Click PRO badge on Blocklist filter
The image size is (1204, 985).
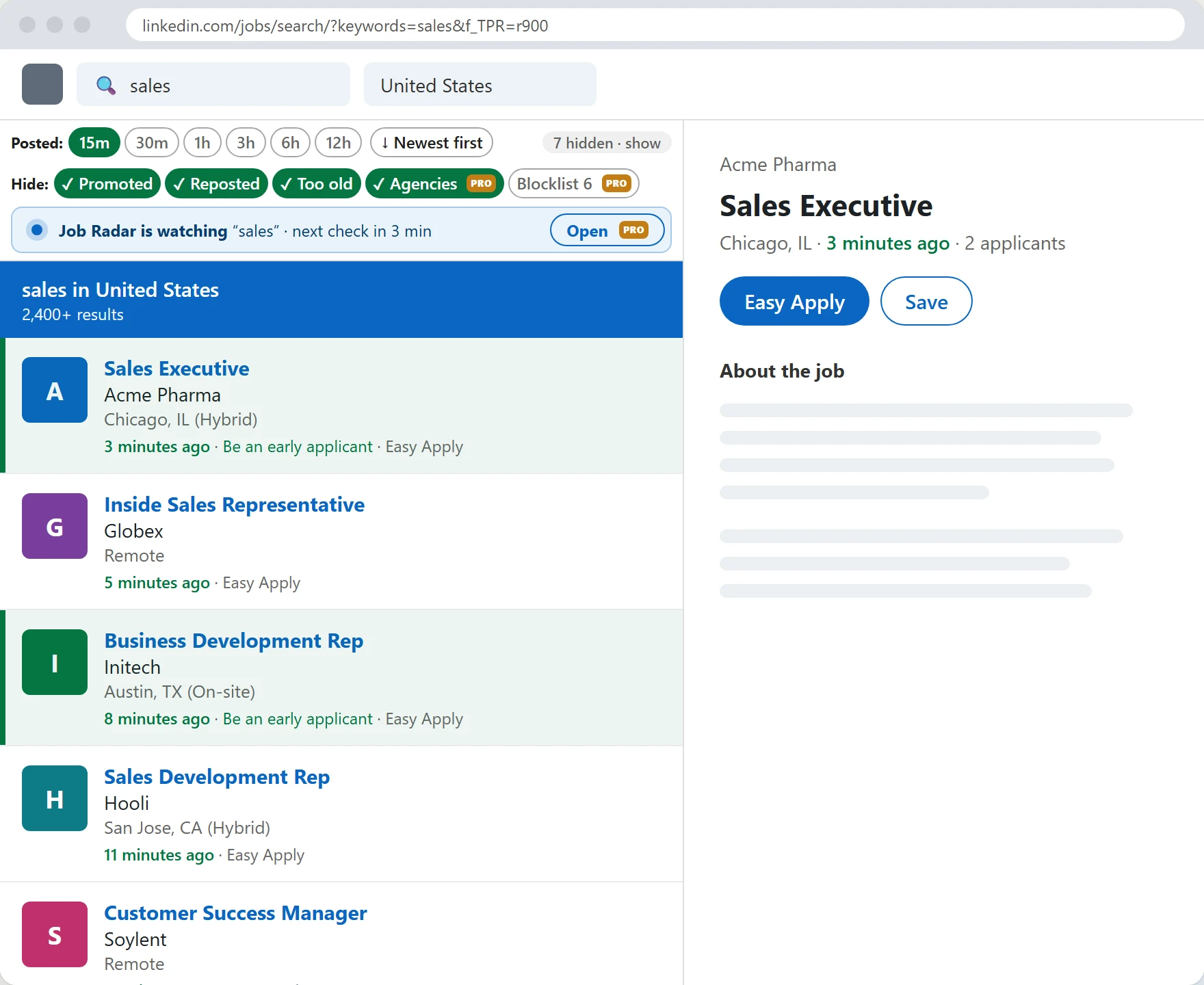616,183
